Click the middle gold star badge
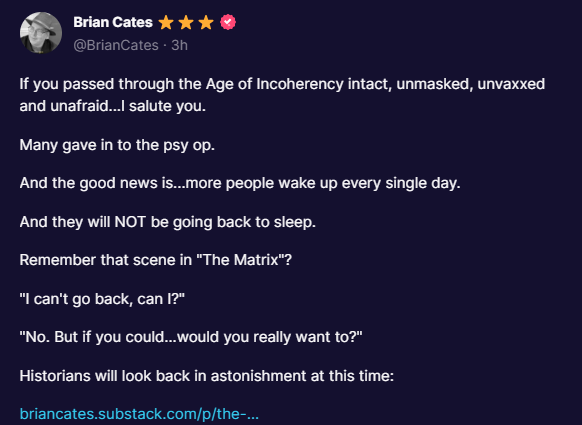The height and width of the screenshot is (425, 582). pyautogui.click(x=186, y=23)
